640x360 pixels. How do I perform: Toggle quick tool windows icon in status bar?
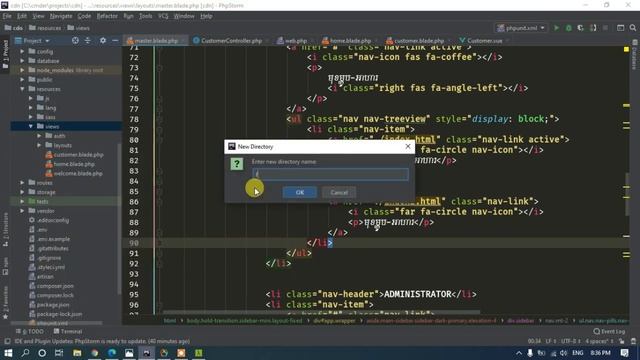pos(7,341)
